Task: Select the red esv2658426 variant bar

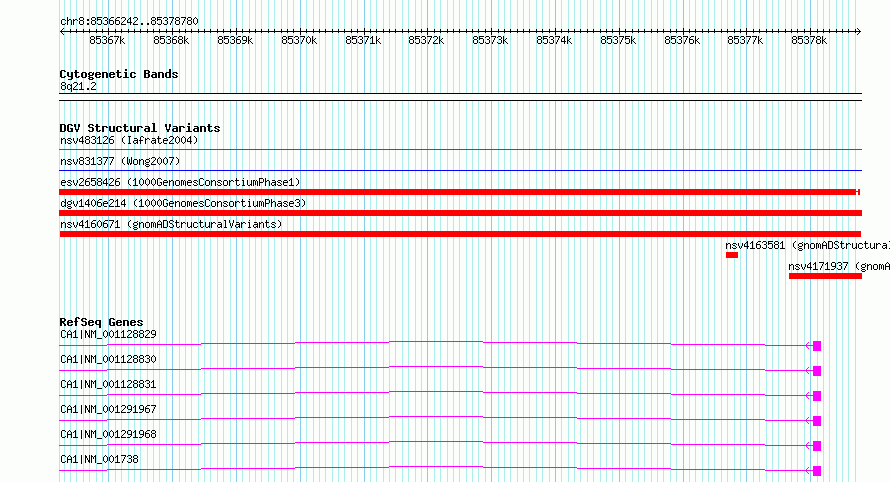Action: (460, 192)
